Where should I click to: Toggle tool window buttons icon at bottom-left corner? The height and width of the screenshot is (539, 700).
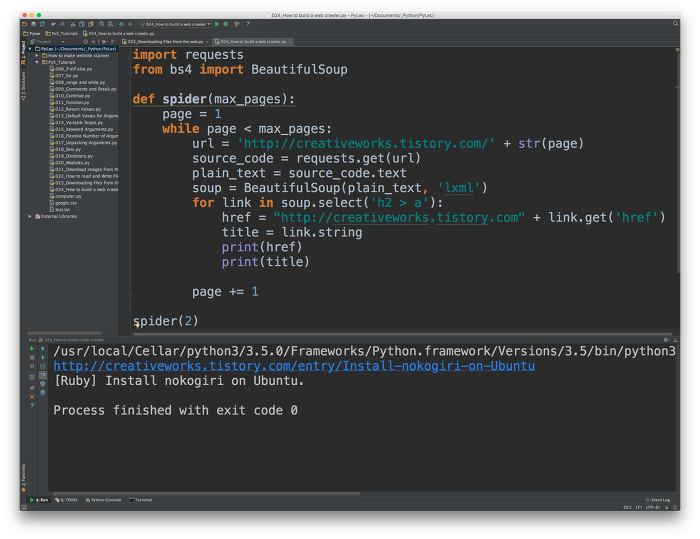[24, 507]
